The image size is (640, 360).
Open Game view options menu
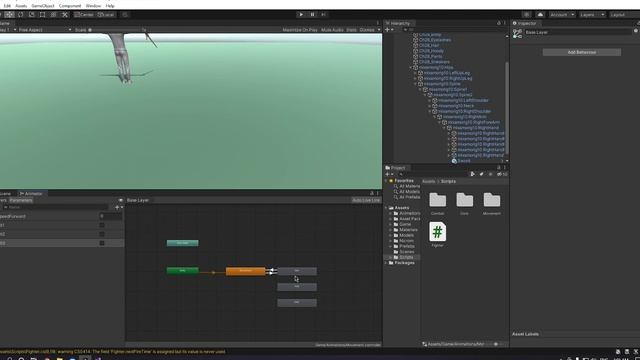point(378,23)
